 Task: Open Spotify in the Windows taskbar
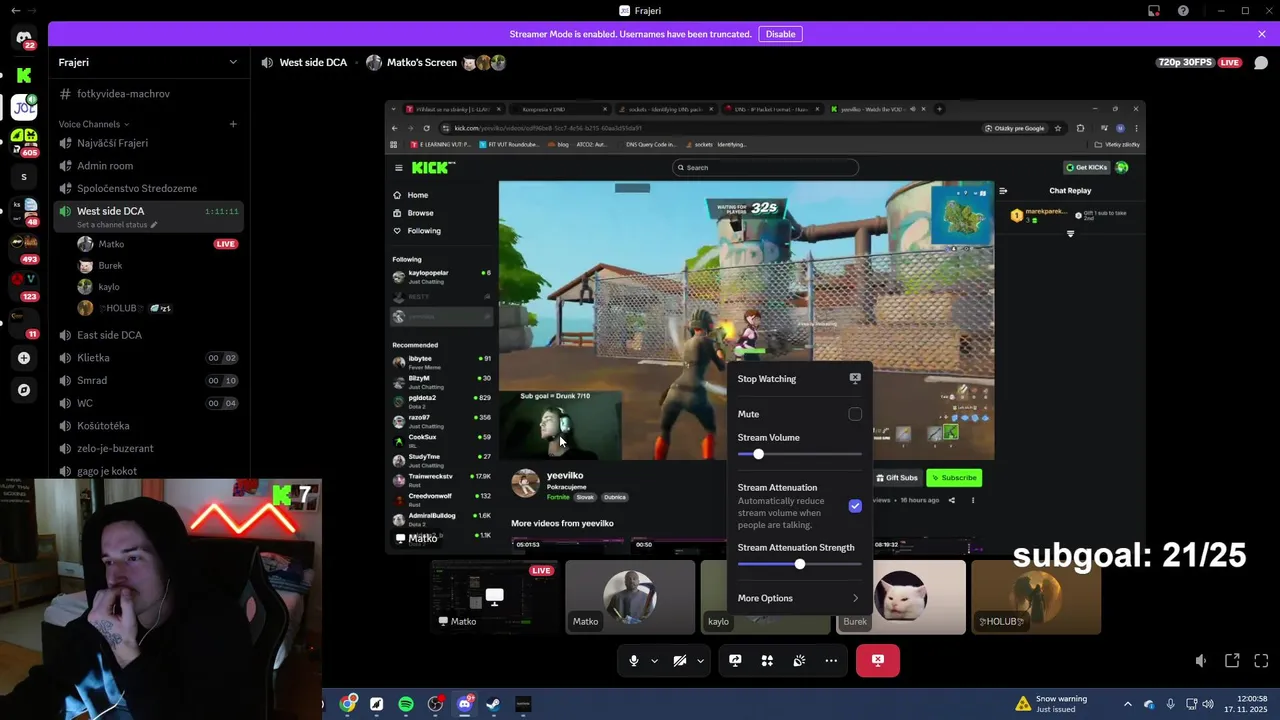(406, 704)
